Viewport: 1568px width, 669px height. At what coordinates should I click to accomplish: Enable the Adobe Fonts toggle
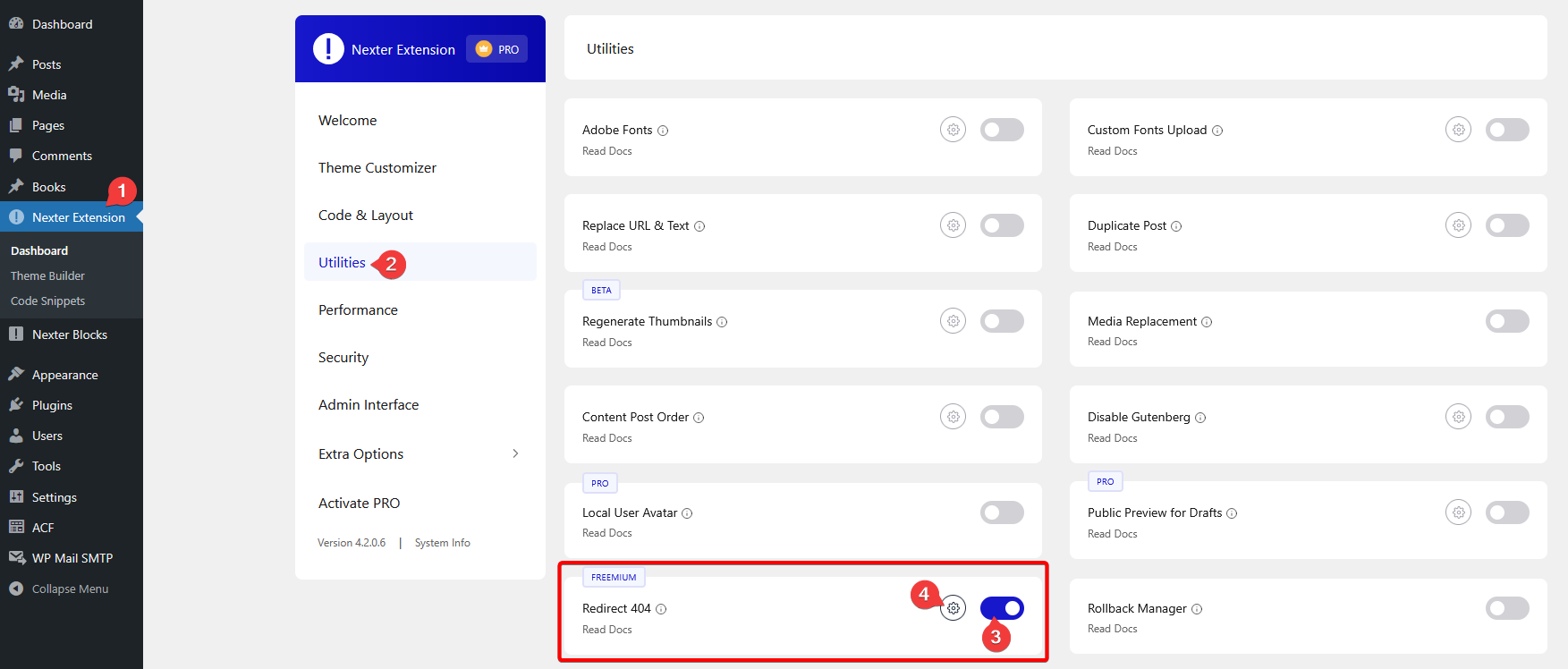[x=1002, y=129]
